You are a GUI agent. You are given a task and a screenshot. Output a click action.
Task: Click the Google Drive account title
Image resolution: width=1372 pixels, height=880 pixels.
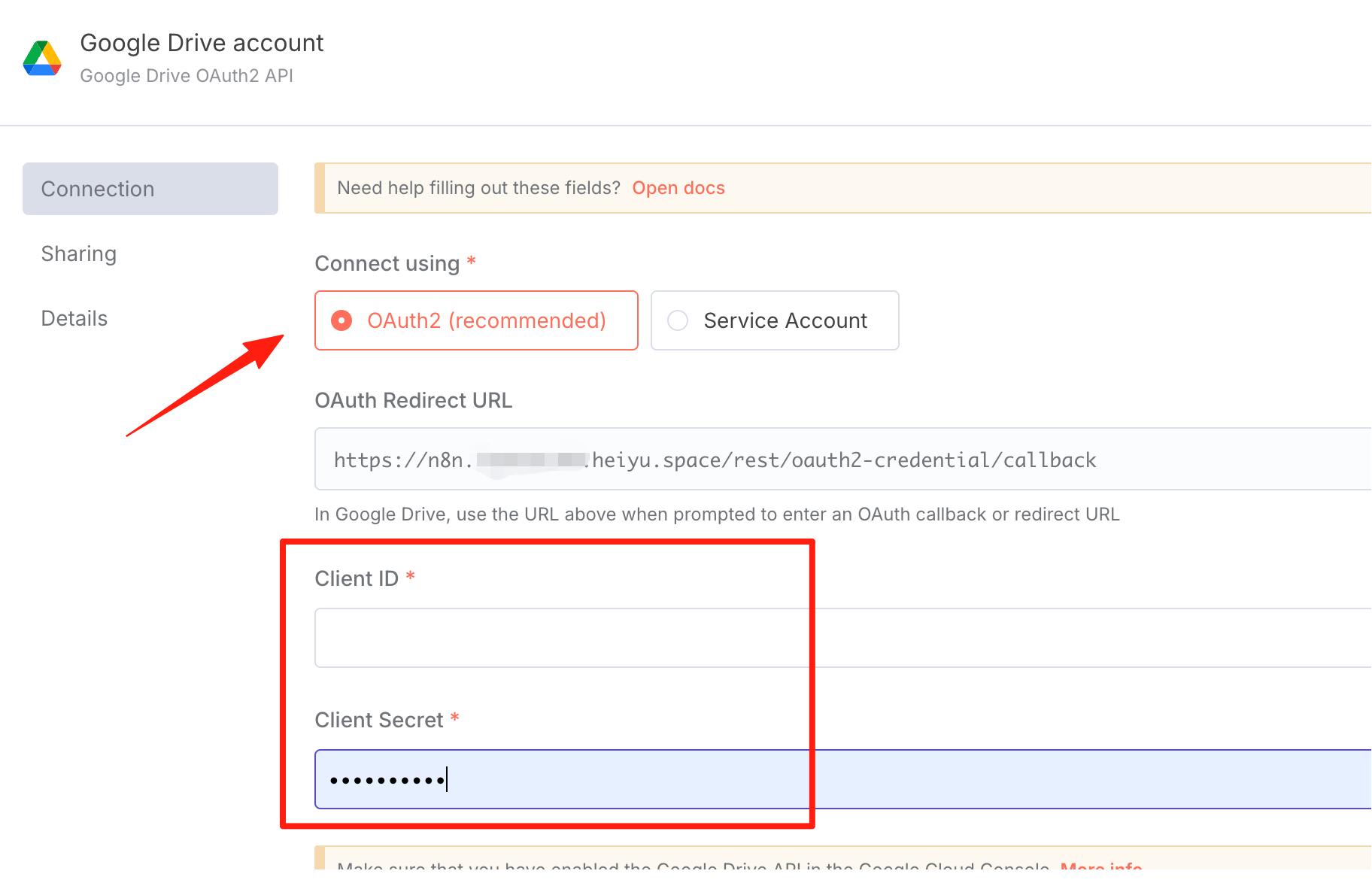coord(202,43)
